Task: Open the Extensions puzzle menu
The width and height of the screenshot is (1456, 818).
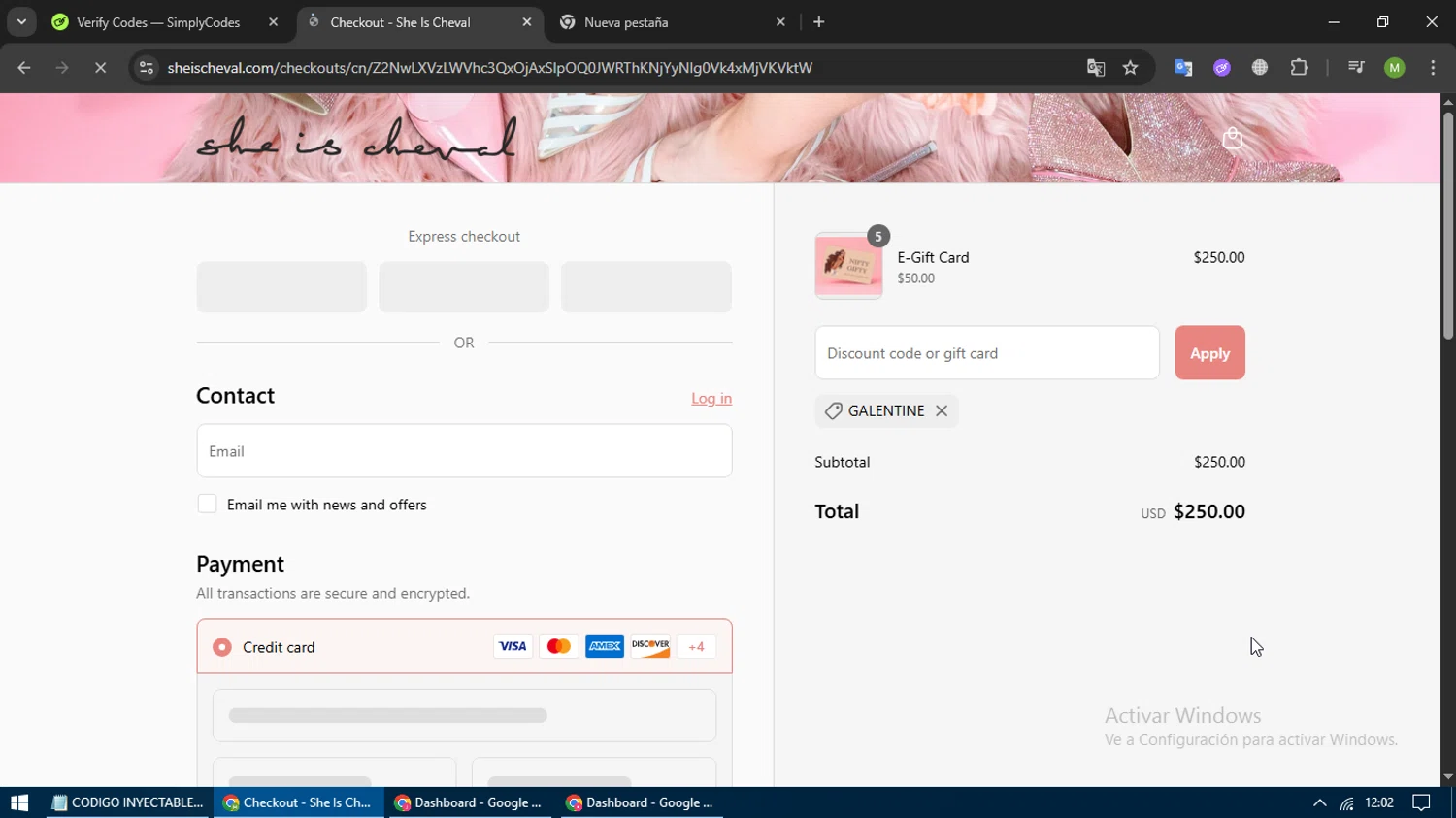Action: pyautogui.click(x=1299, y=67)
